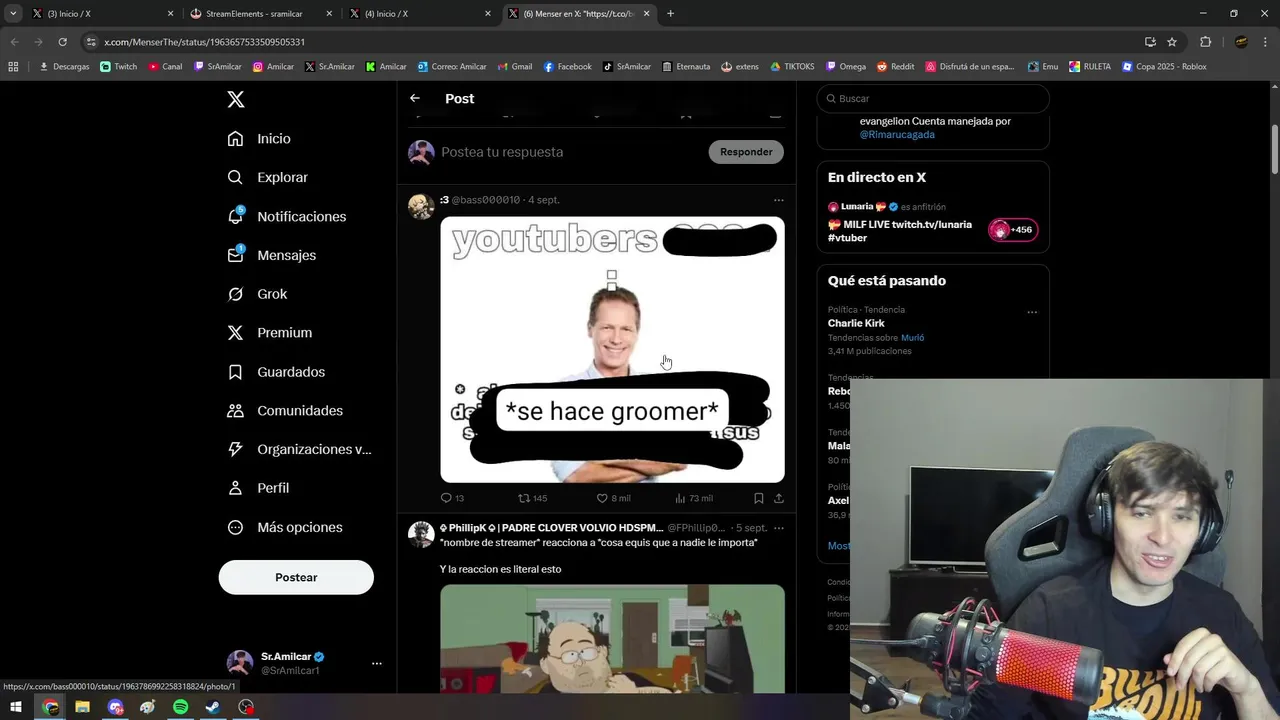
Task: Open File Explorer from the taskbar
Action: (x=82, y=707)
